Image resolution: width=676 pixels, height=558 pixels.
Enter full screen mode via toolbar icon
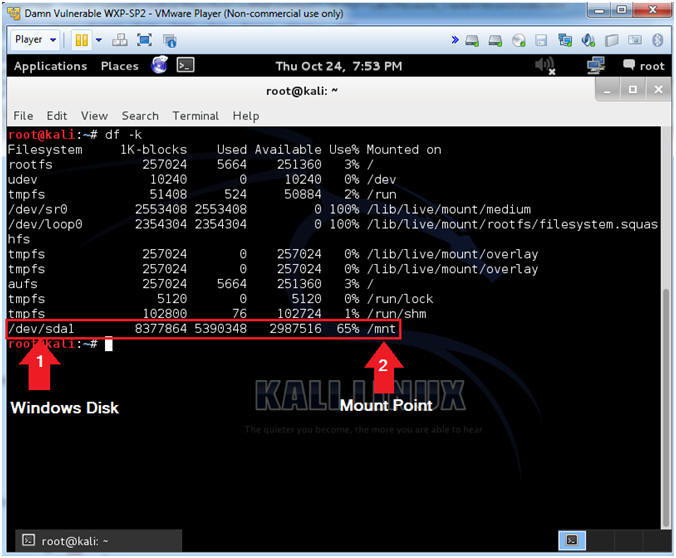[x=144, y=40]
